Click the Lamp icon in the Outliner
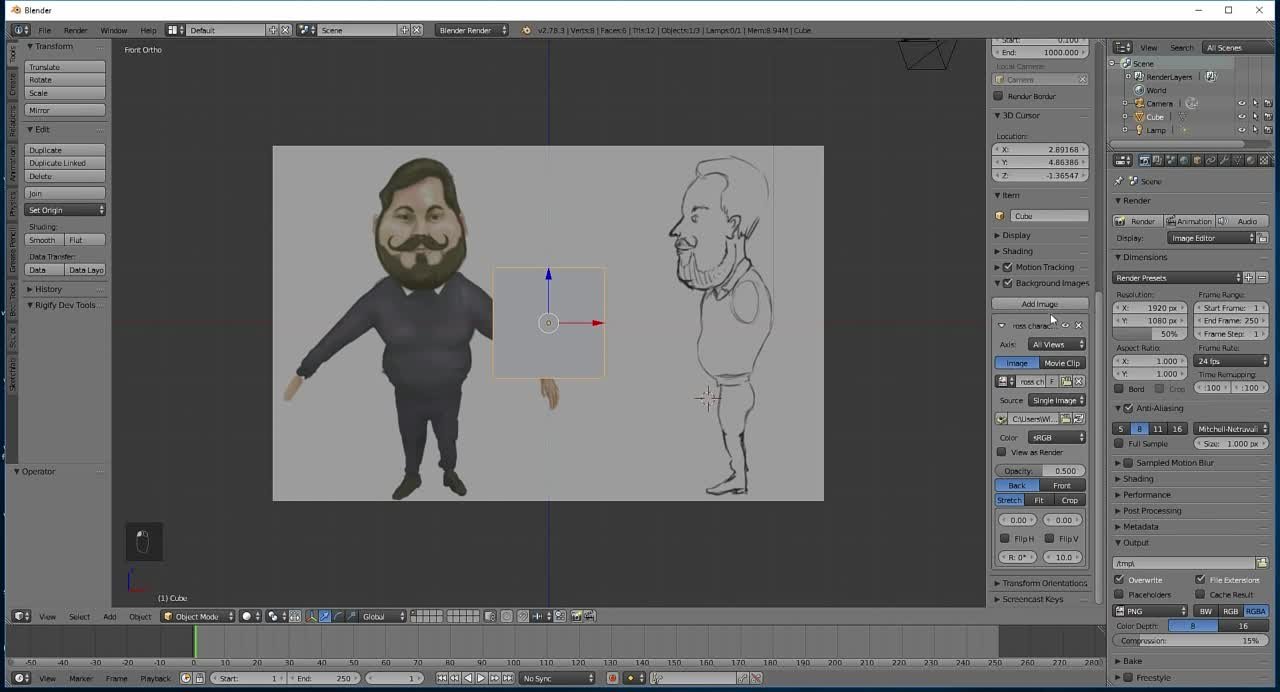Screen dimensions: 1280x692 [x=1140, y=130]
